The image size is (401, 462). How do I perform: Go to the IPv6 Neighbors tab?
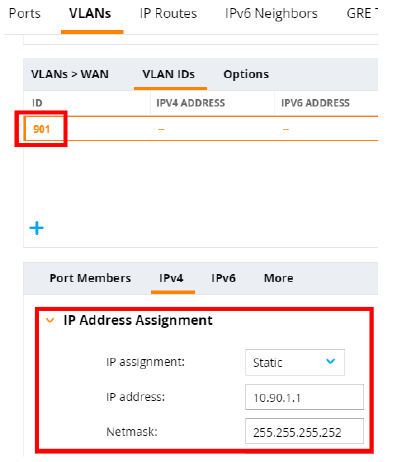pyautogui.click(x=271, y=14)
